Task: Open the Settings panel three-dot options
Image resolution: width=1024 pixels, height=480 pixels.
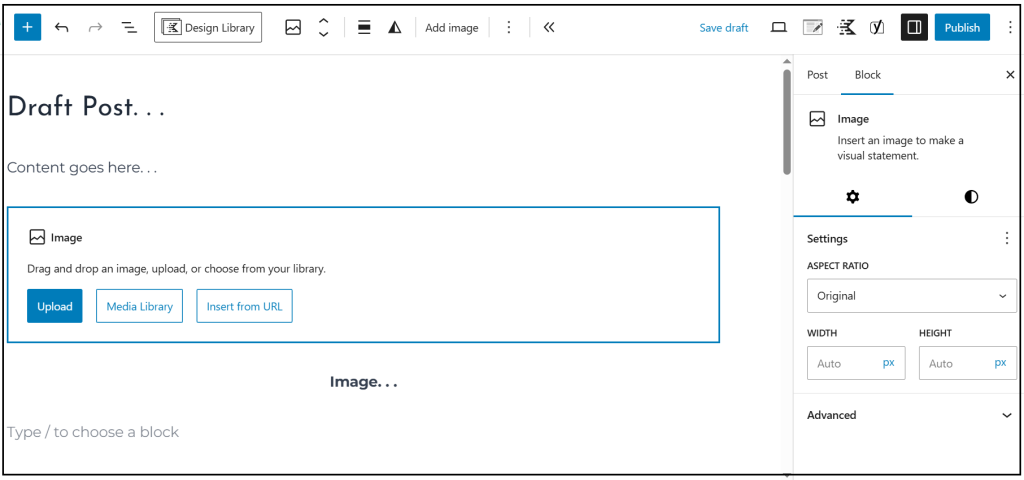Action: (1006, 239)
